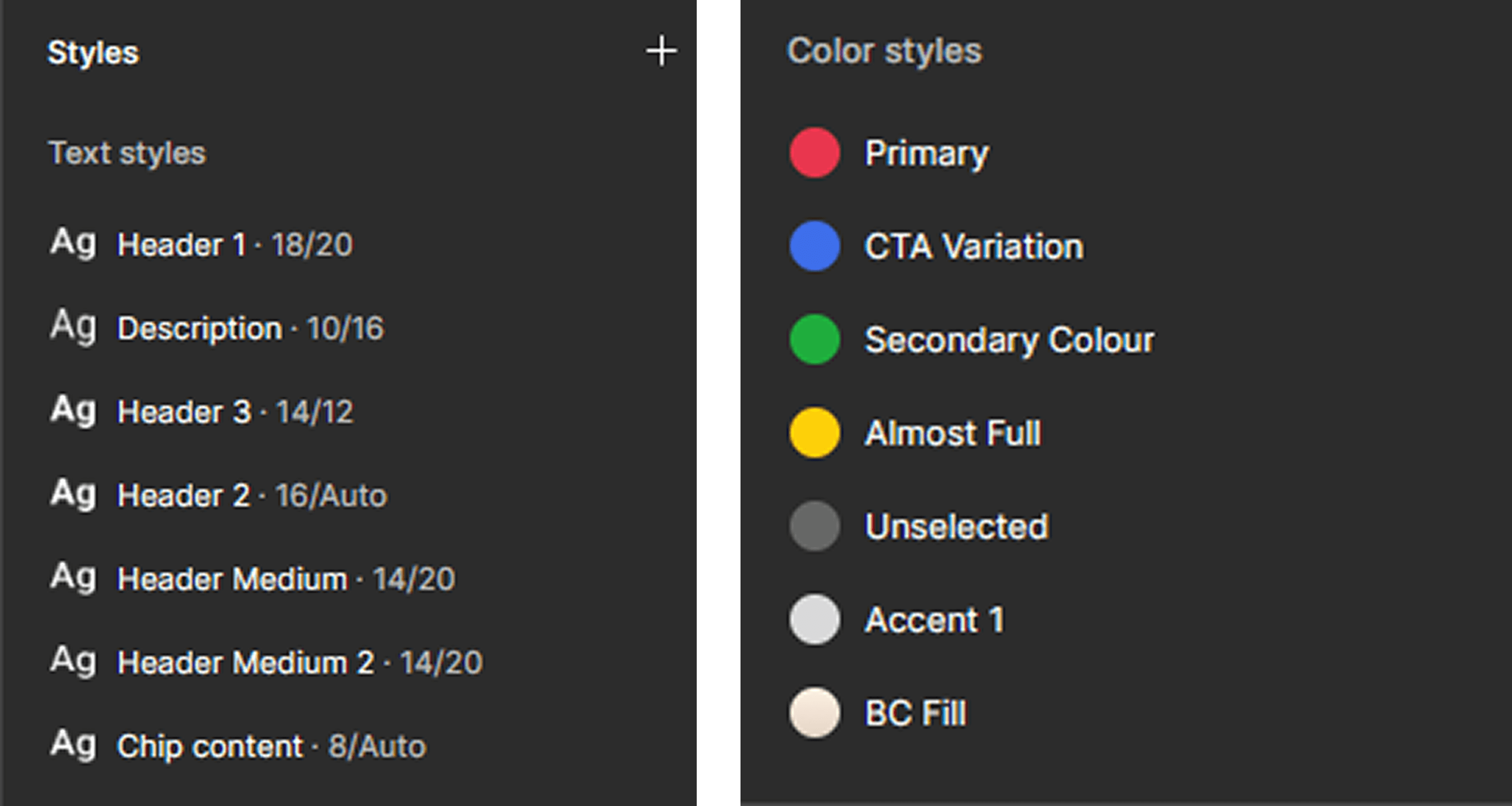Viewport: 1512px width, 806px height.
Task: Select Header 1 18/20 text style
Action: coord(235,244)
